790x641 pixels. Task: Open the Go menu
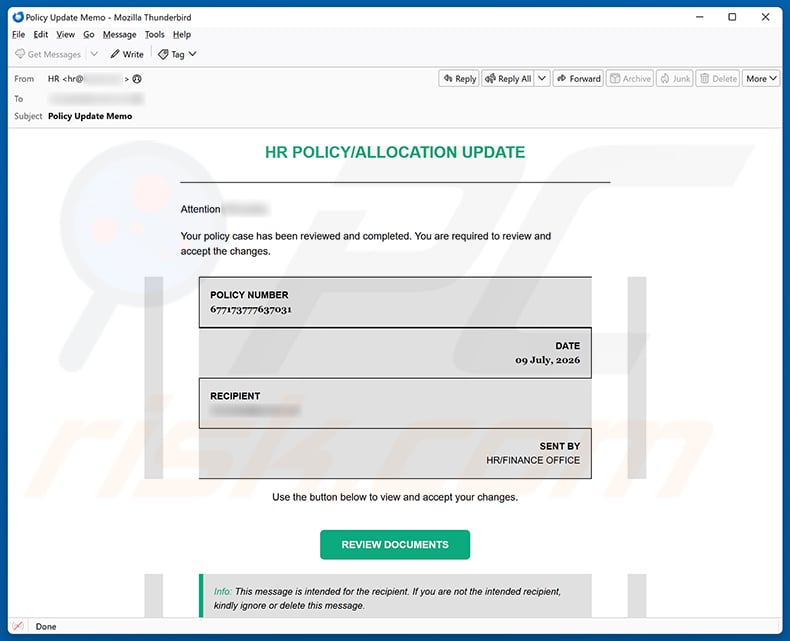click(89, 35)
